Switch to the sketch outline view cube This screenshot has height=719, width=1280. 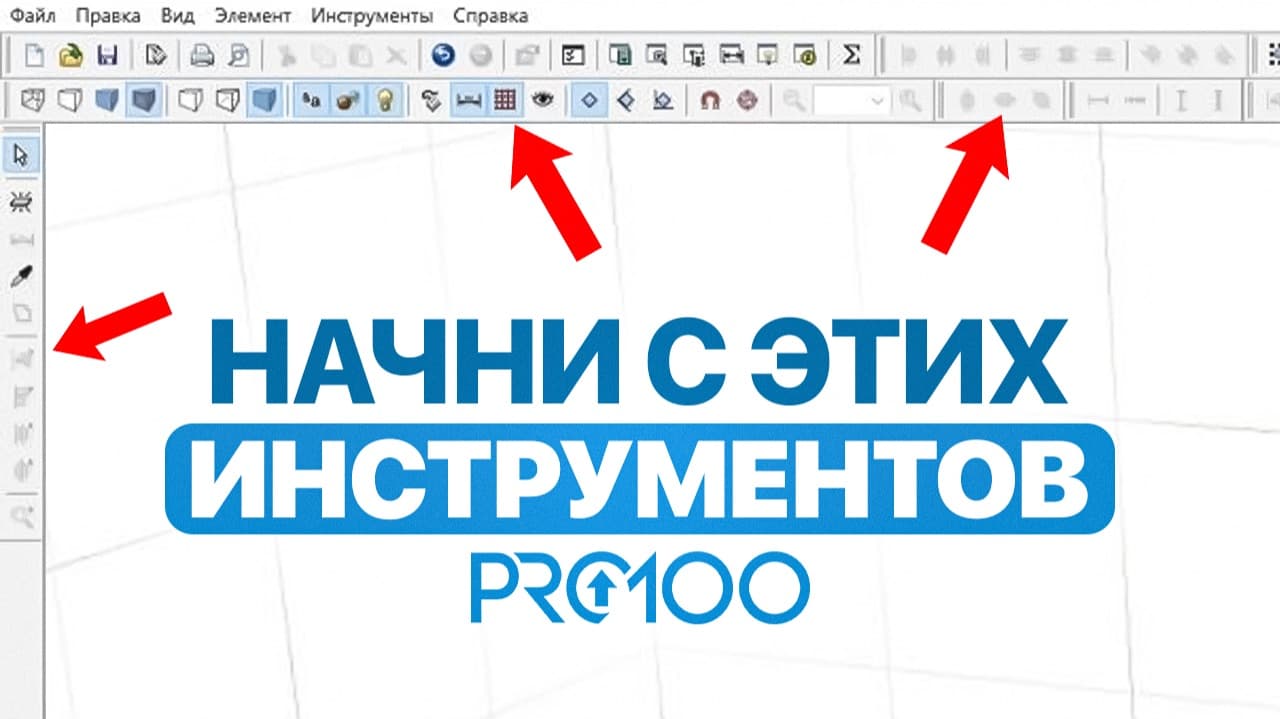(69, 100)
